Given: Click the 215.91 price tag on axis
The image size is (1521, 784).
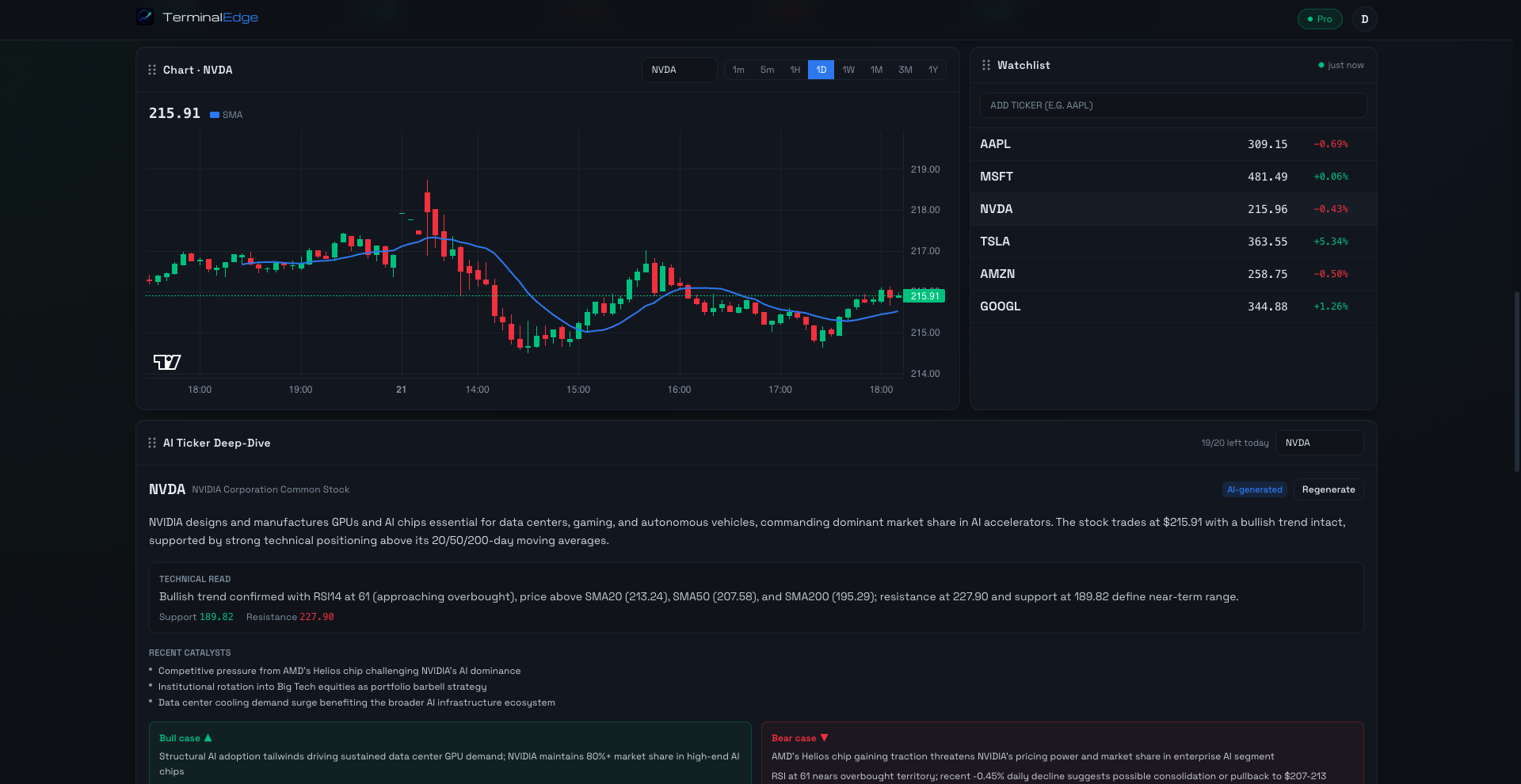Looking at the screenshot, I should coord(924,296).
